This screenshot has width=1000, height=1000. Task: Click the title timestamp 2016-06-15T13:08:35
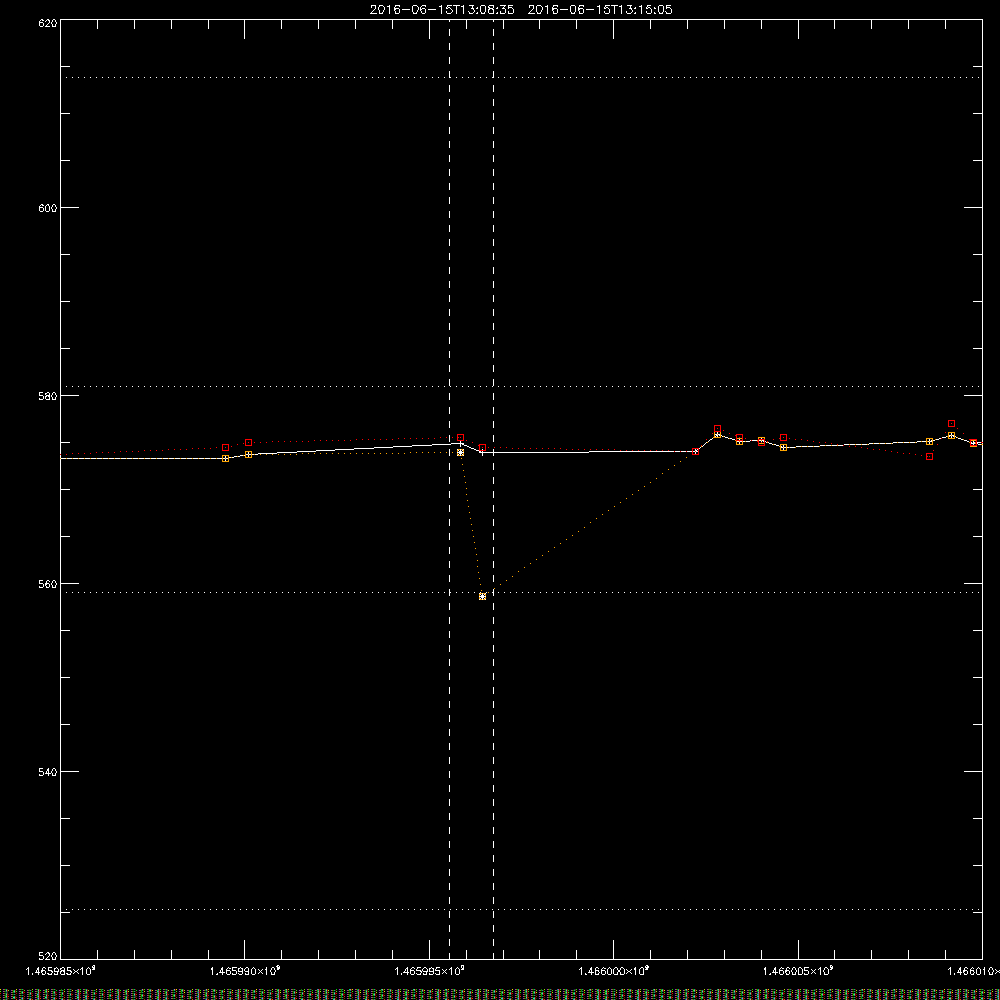click(442, 10)
